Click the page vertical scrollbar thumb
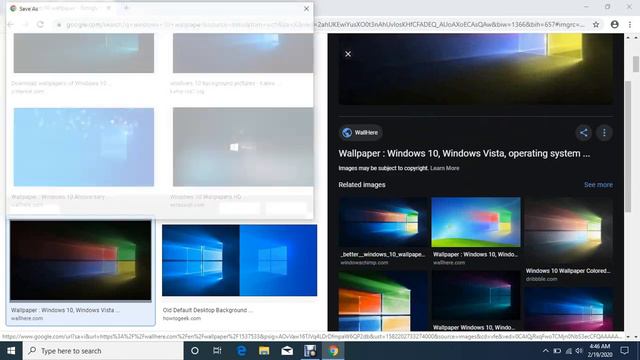The image size is (640, 360). coord(636,64)
